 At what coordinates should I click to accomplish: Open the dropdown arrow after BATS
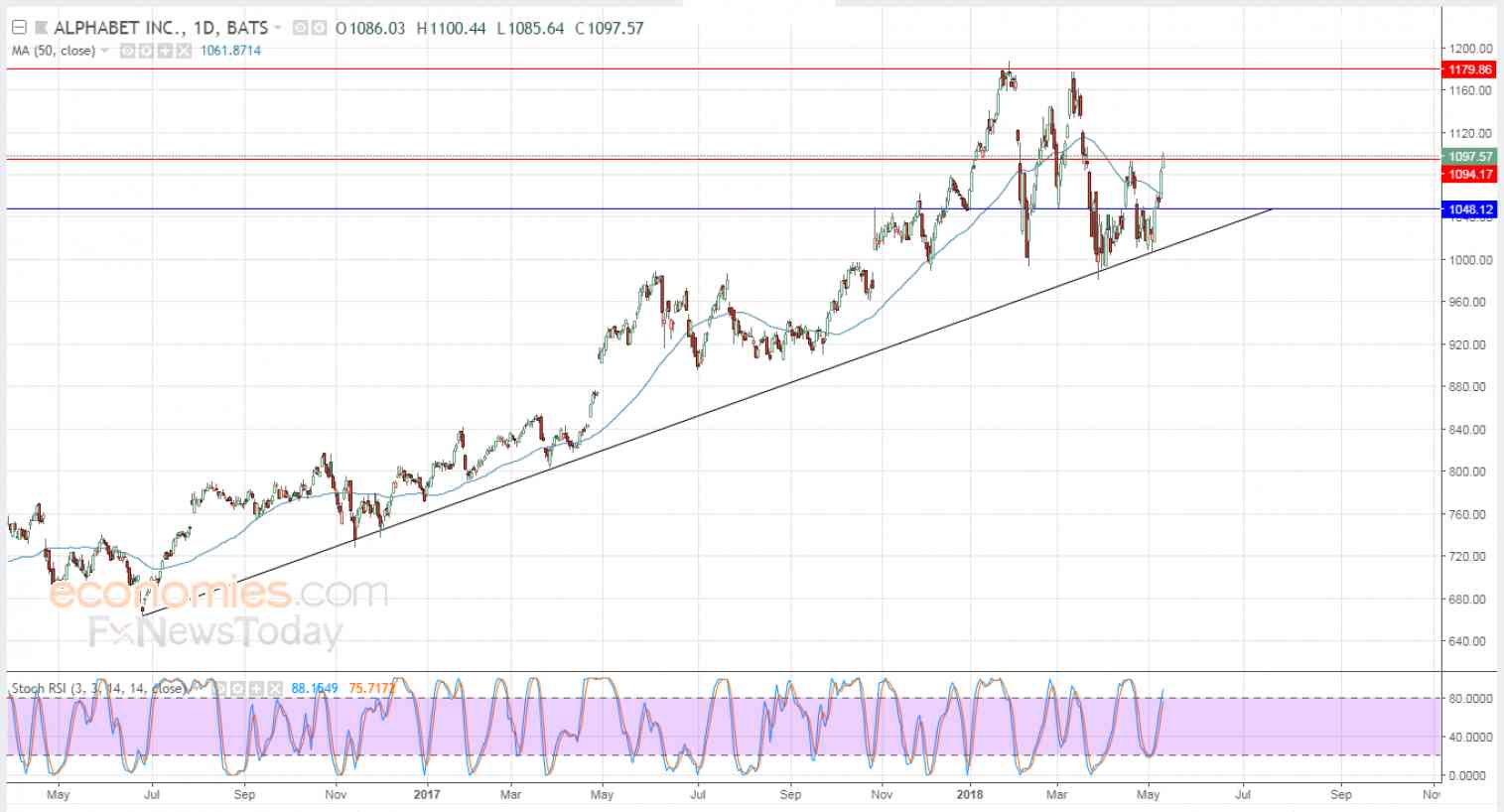point(277,28)
